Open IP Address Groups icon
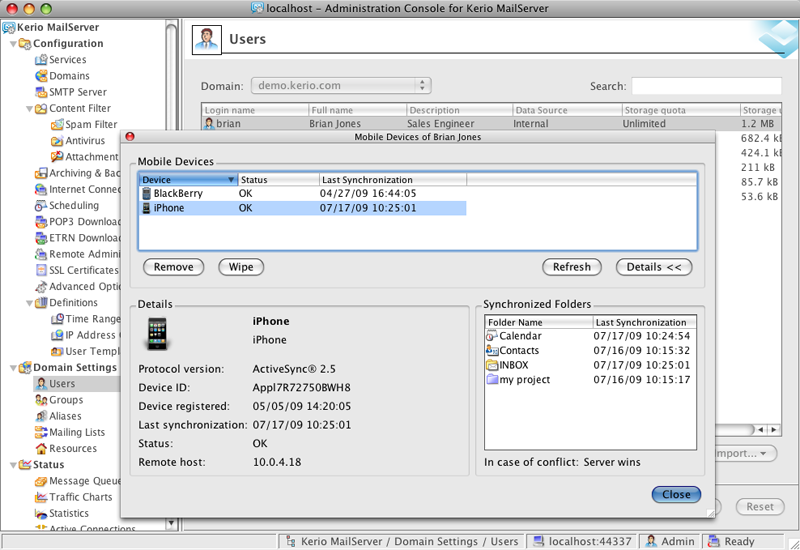Screen dimensions: 800x550 pos(57,335)
